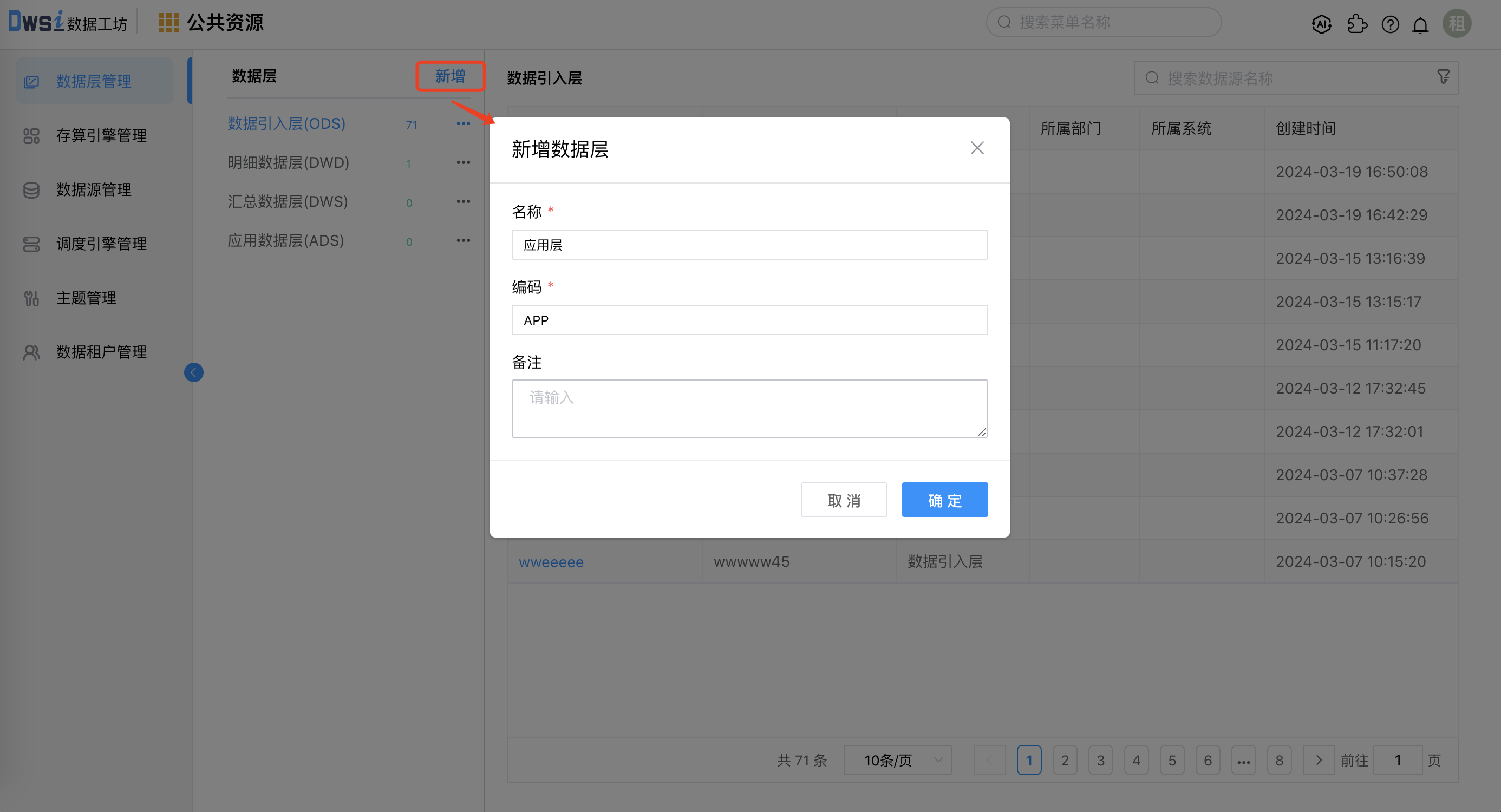Click the 名称 input field

click(x=749, y=245)
